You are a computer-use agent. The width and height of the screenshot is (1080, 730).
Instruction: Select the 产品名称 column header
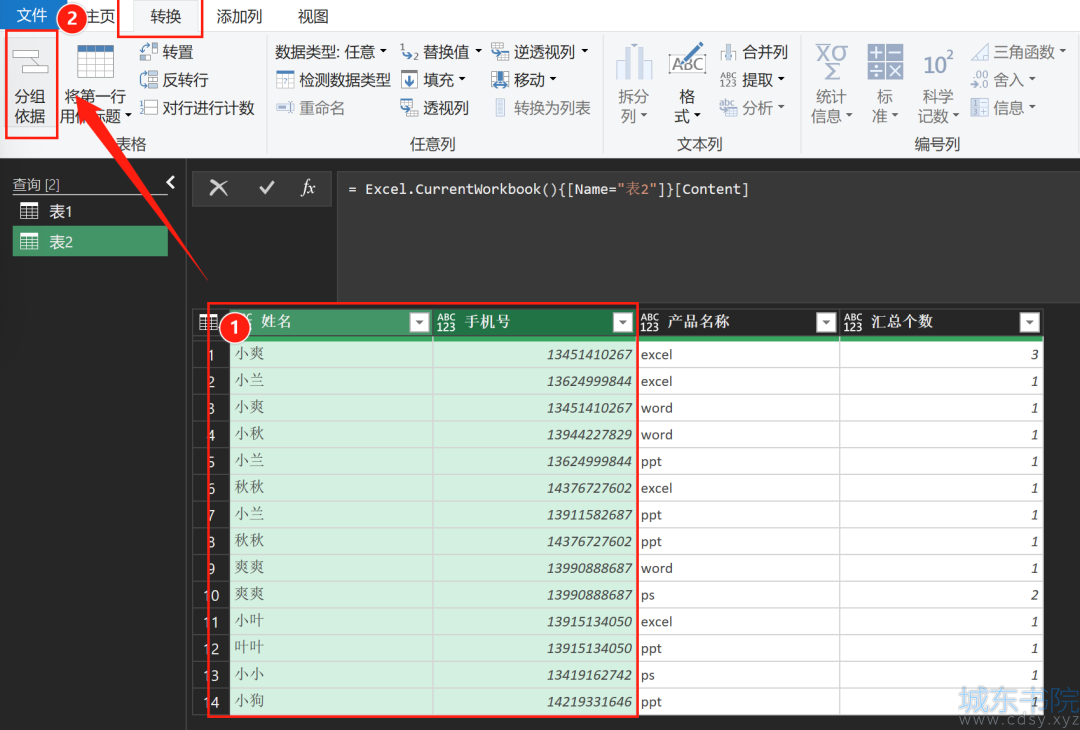pos(738,322)
